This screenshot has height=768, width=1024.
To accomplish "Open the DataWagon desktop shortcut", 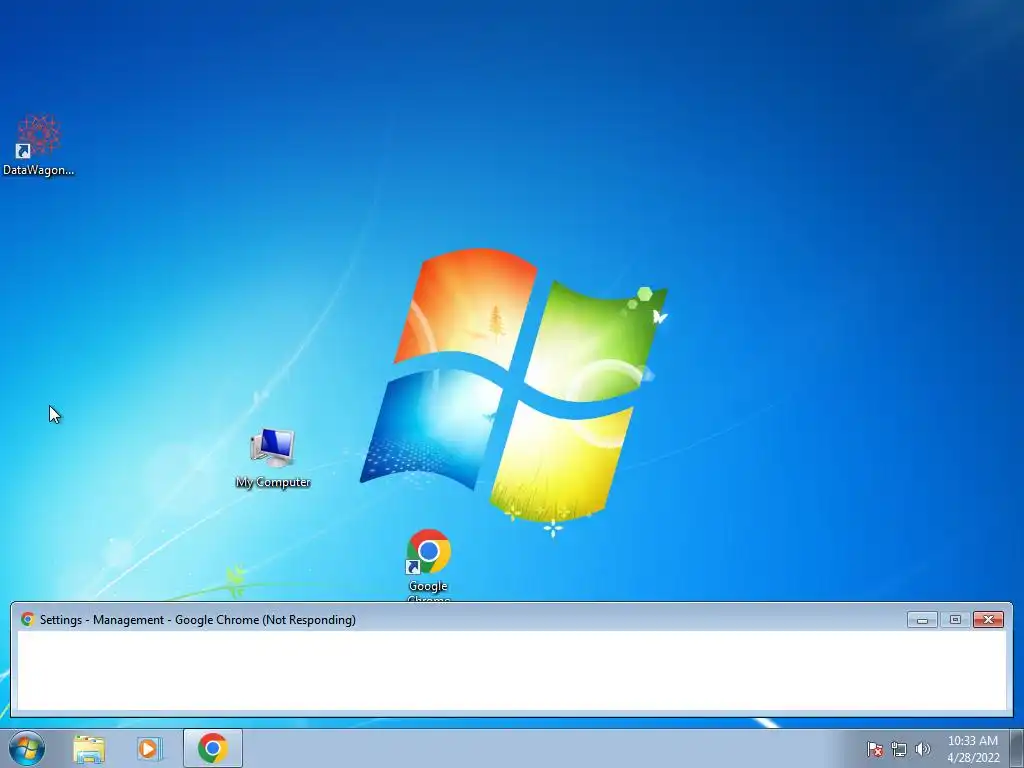I will tap(39, 145).
